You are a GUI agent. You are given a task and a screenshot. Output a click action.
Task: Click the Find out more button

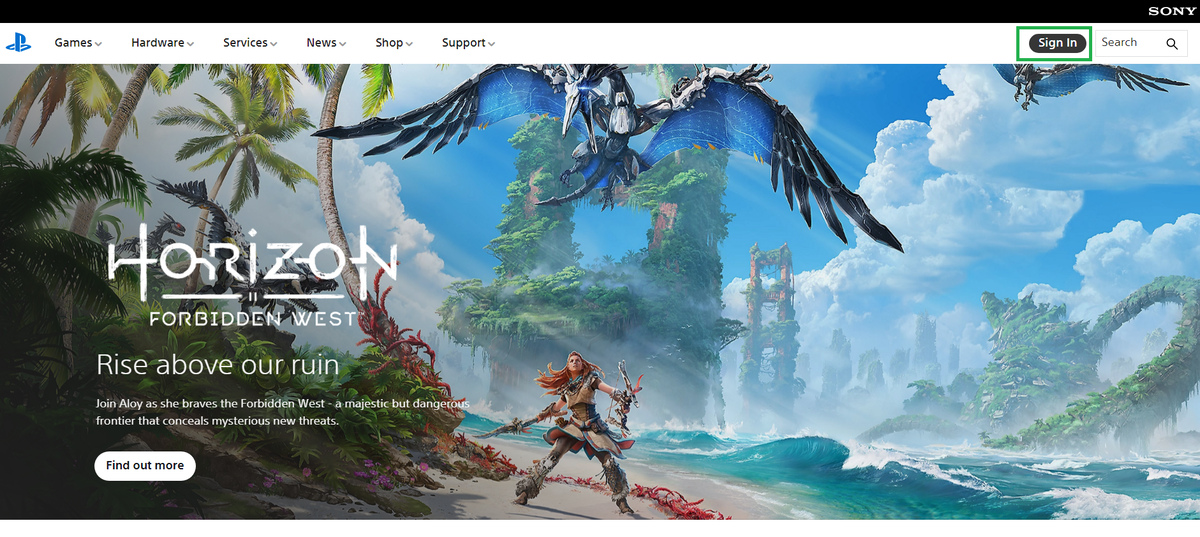[x=145, y=465]
